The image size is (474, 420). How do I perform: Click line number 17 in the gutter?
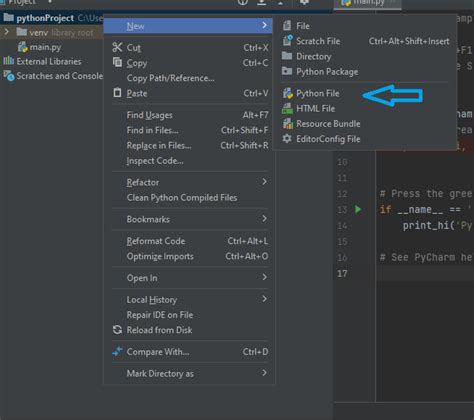pyautogui.click(x=342, y=274)
